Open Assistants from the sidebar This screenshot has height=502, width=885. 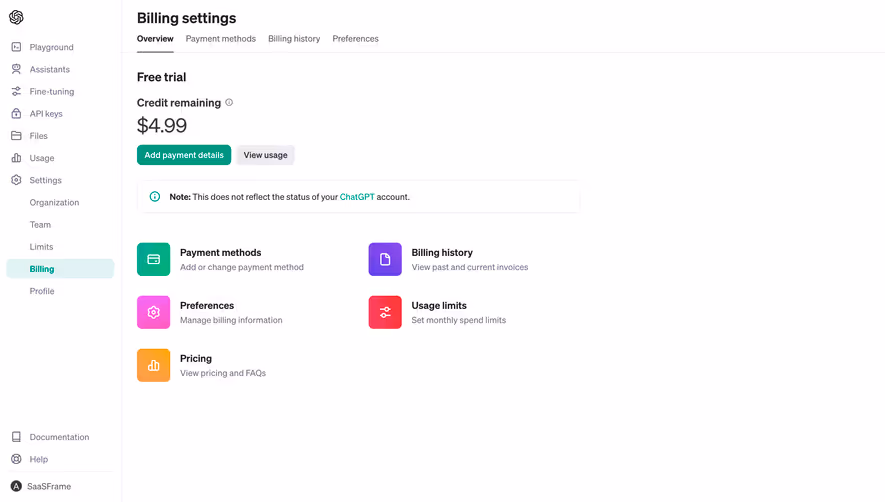[50, 69]
